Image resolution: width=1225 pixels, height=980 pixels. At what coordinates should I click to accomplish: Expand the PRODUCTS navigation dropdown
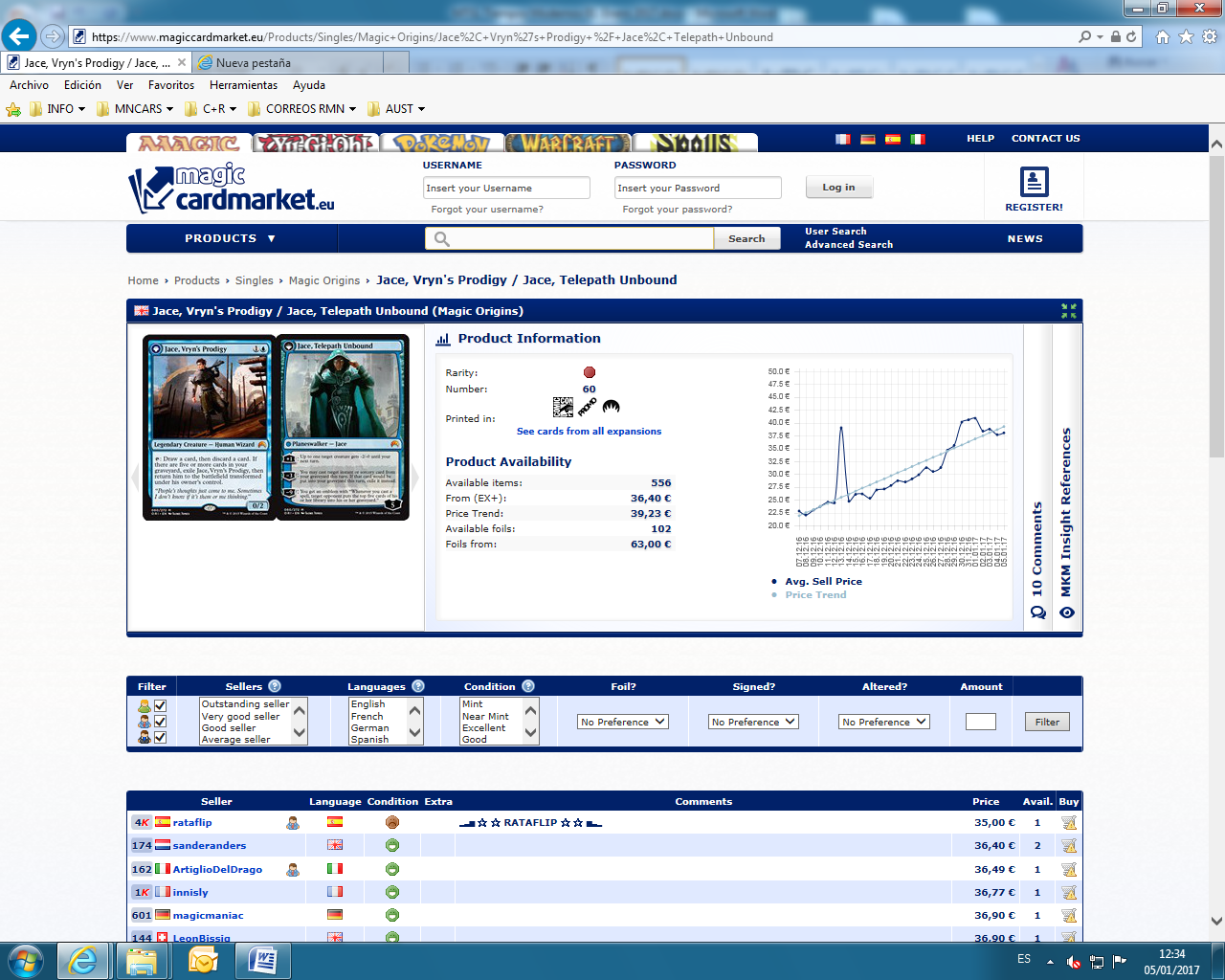click(x=231, y=238)
